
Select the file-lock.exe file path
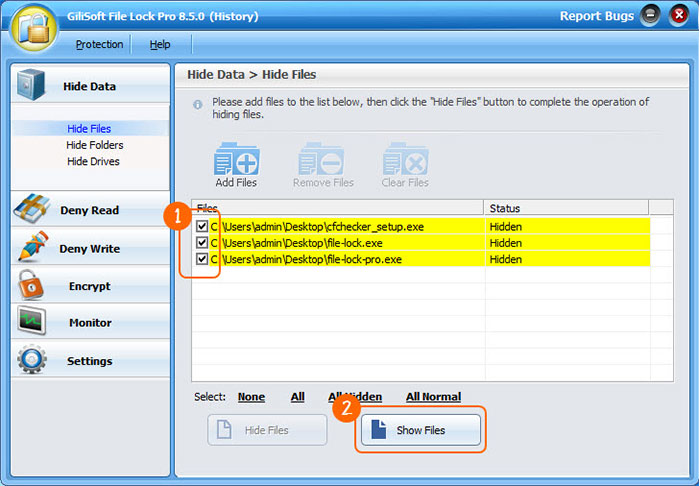[x=296, y=243]
